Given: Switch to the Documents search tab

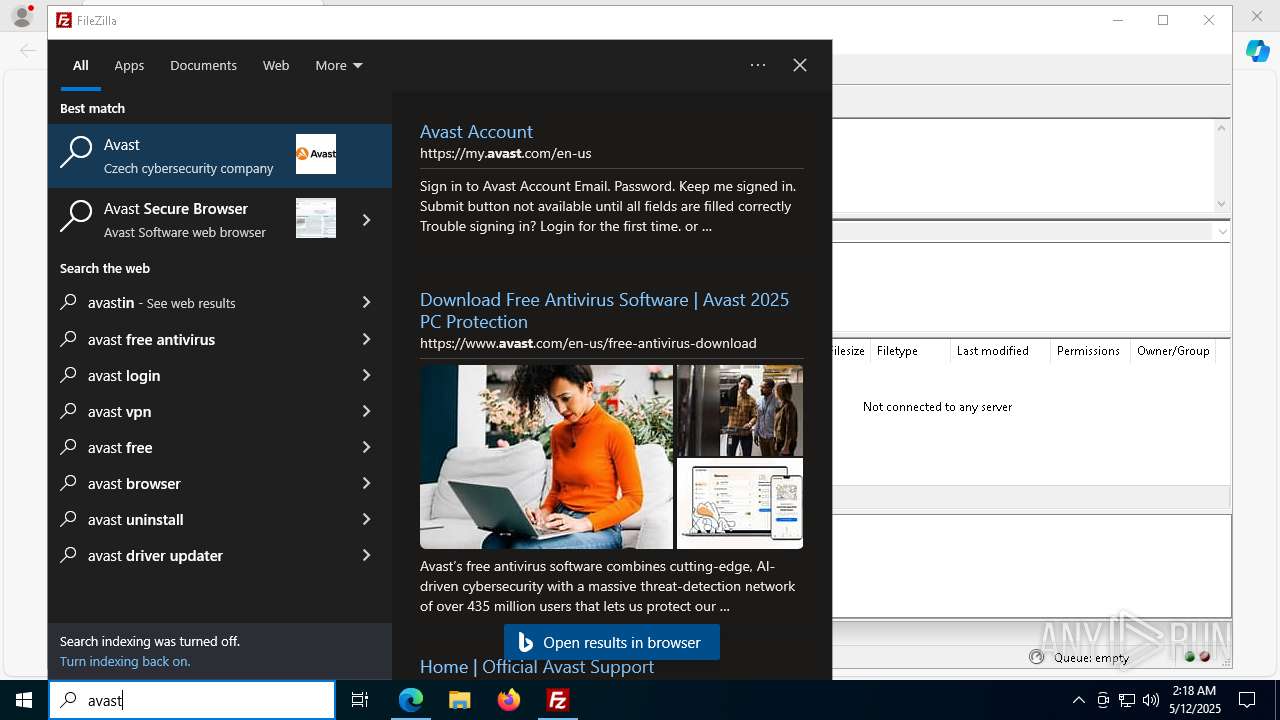Looking at the screenshot, I should (x=203, y=65).
